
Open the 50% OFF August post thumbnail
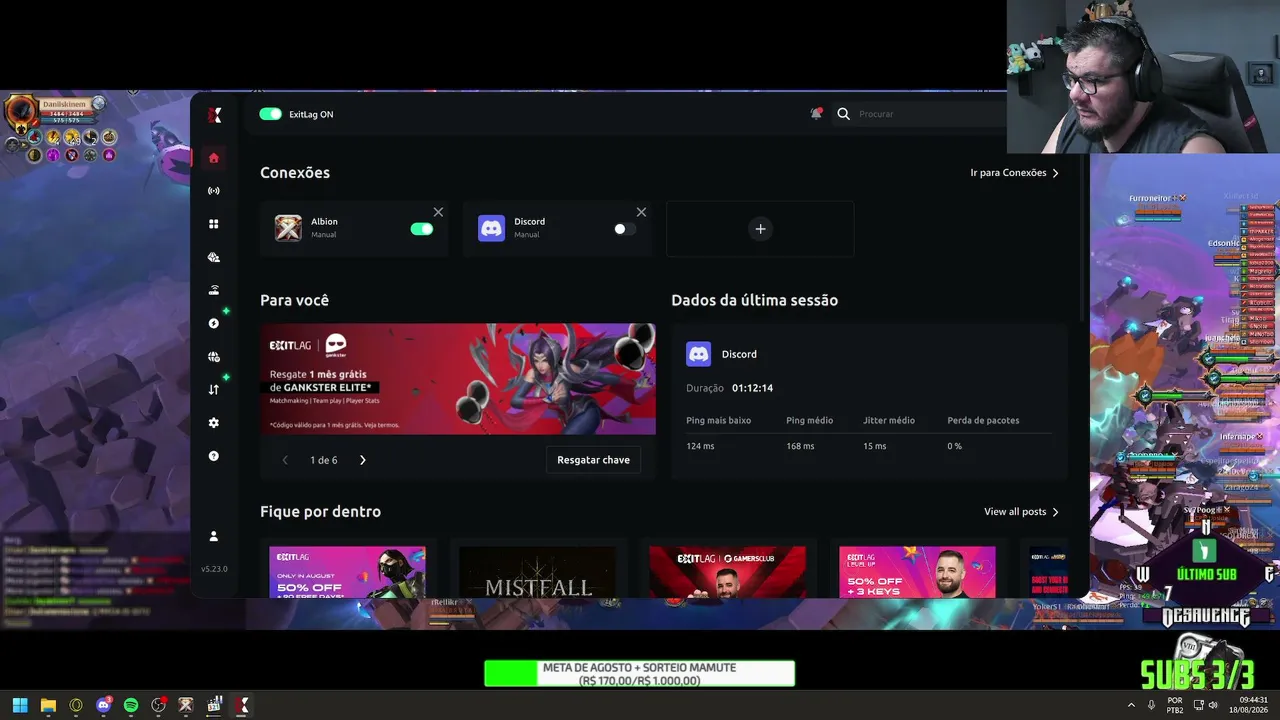click(347, 572)
